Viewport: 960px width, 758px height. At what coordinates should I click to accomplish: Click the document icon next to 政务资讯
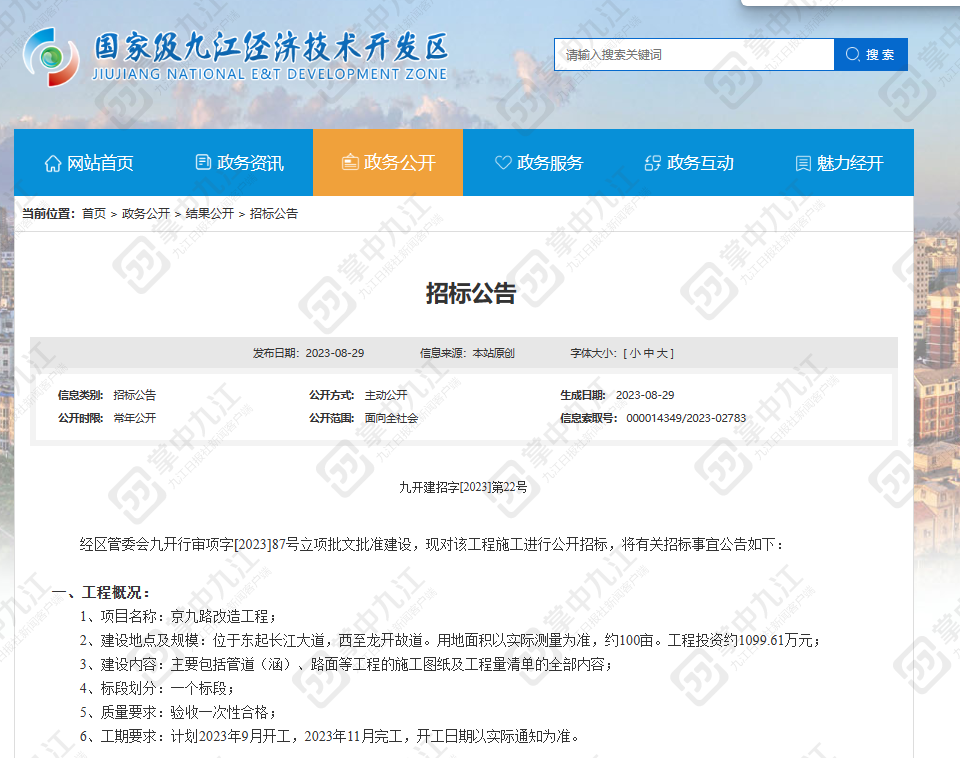[202, 161]
